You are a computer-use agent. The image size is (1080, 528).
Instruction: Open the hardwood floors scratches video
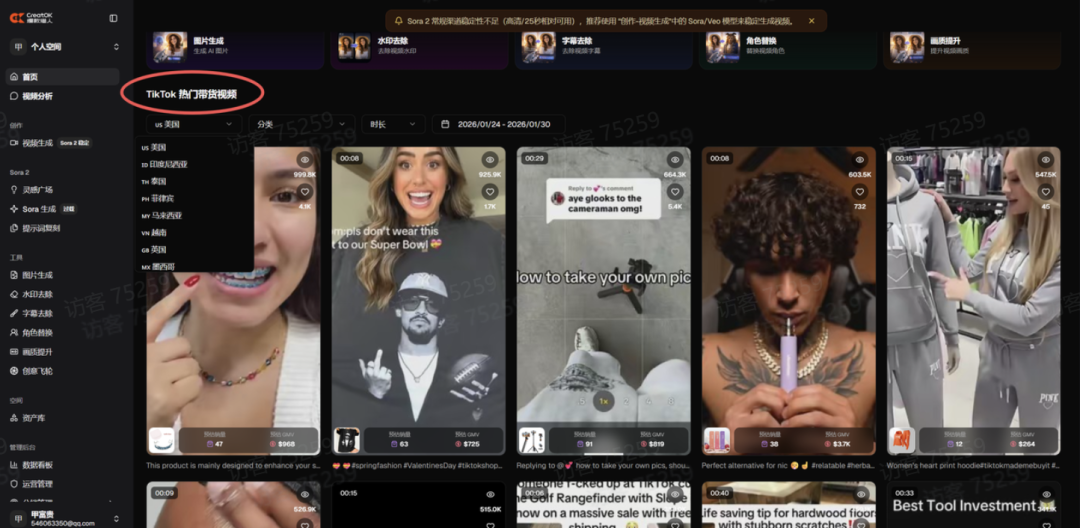coord(789,505)
